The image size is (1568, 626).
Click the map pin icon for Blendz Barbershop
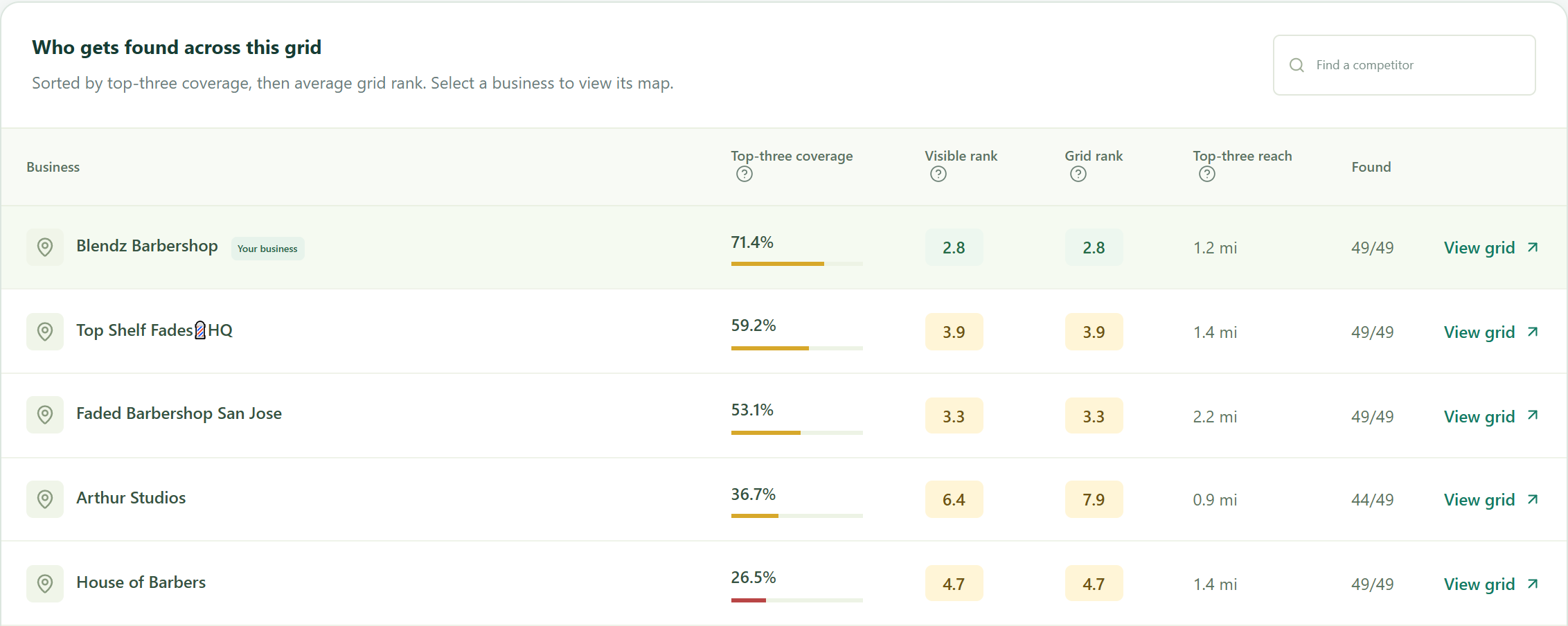(x=45, y=247)
